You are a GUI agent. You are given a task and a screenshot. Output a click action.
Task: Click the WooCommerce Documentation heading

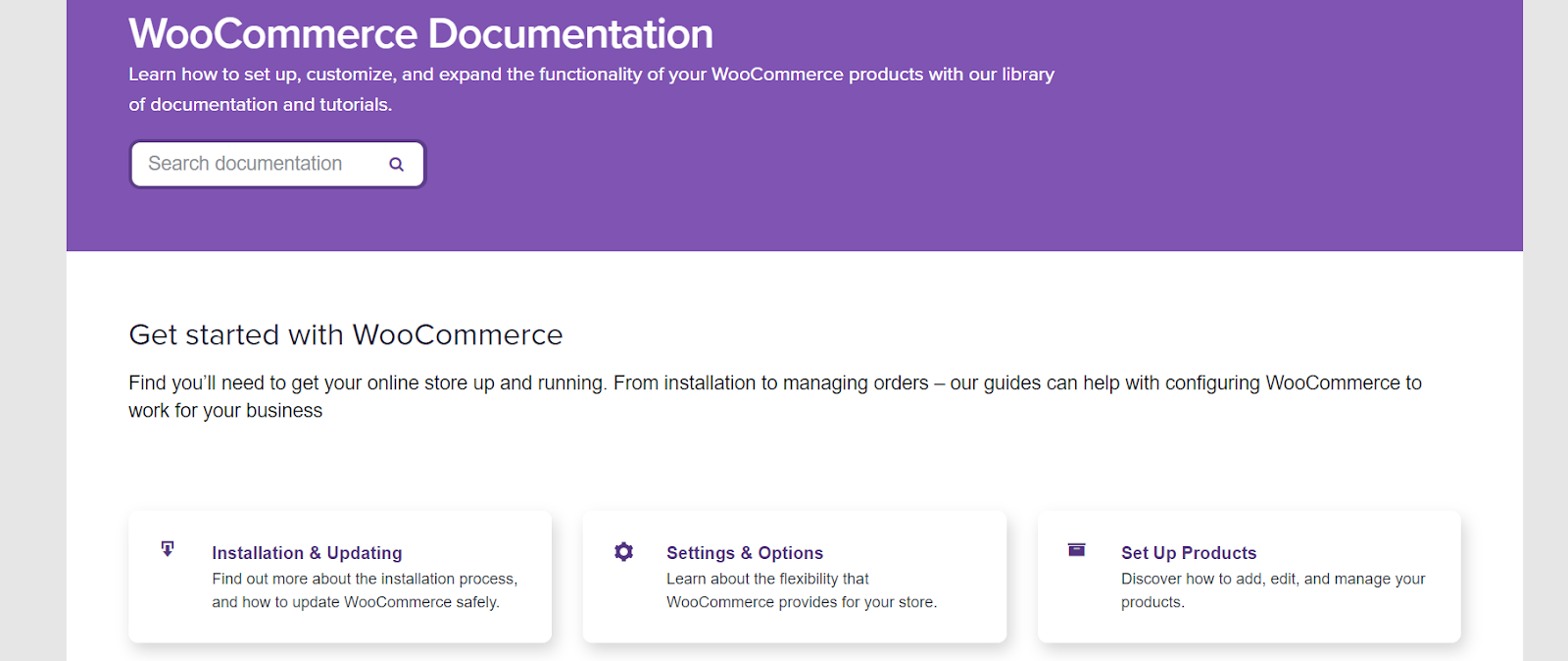(420, 34)
